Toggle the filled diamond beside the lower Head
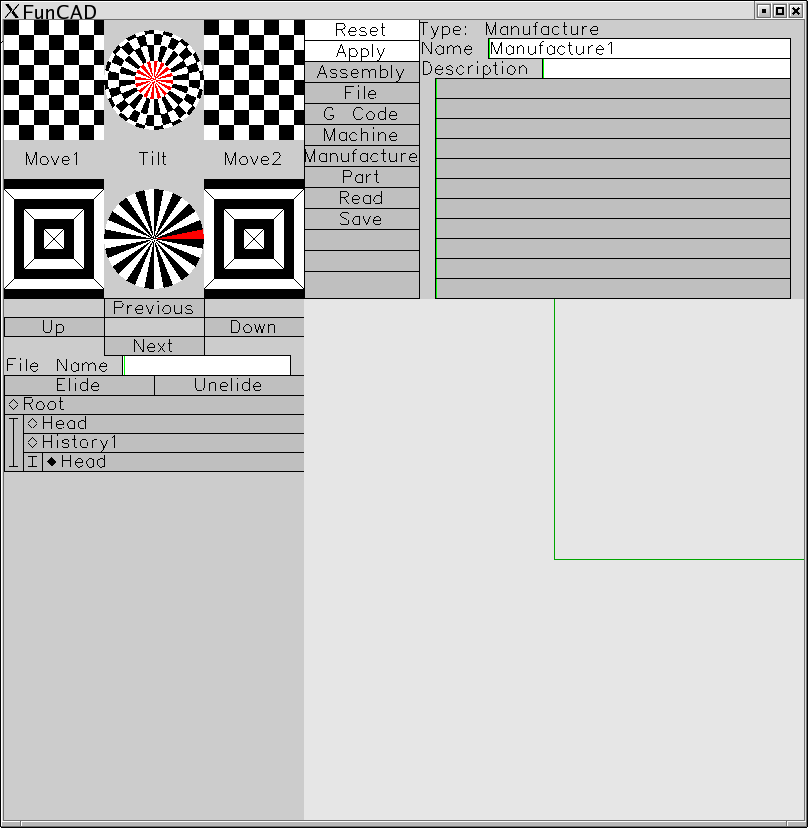Image resolution: width=808 pixels, height=828 pixels. pyautogui.click(x=52, y=462)
